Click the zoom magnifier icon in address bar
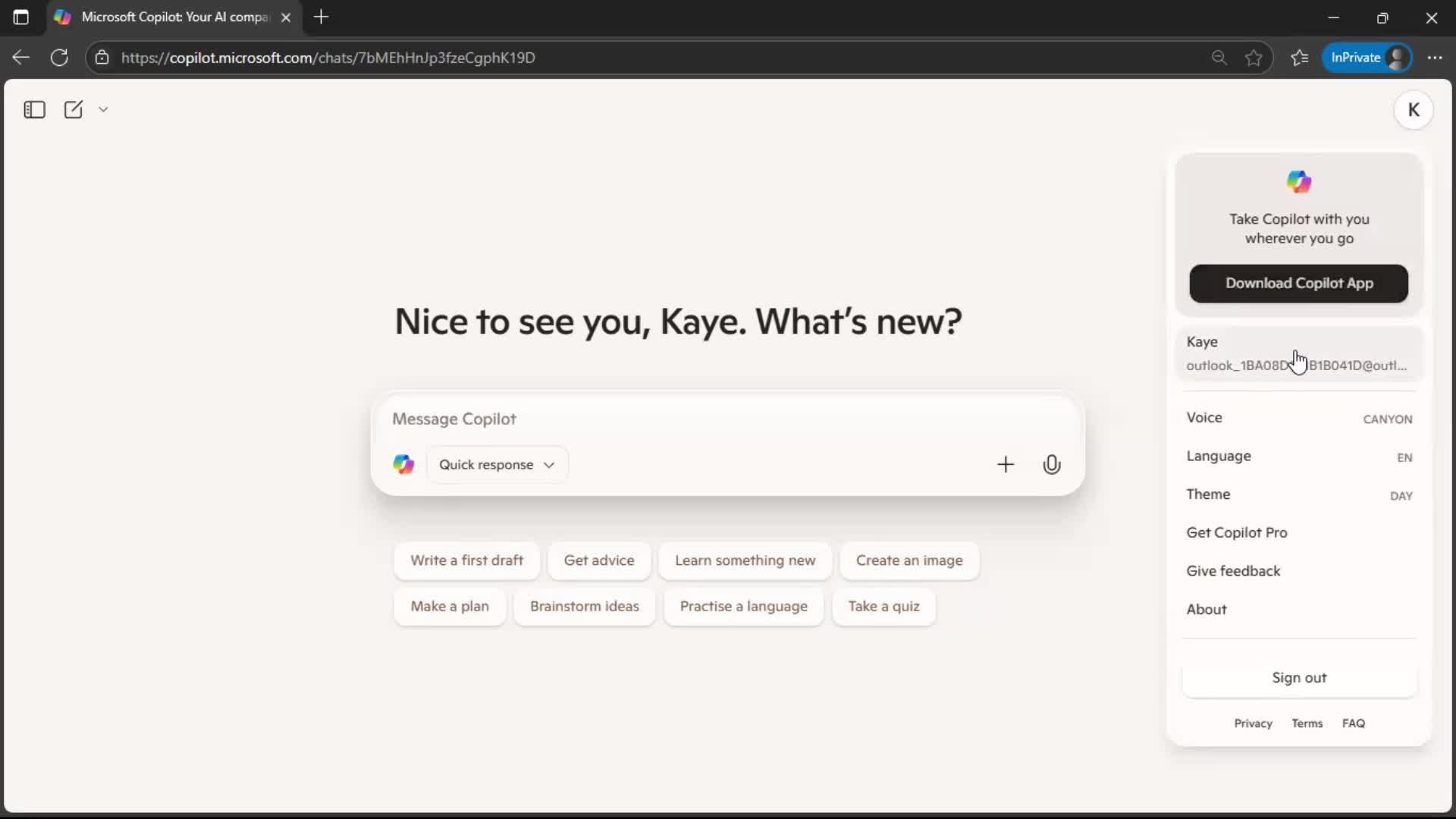The height and width of the screenshot is (819, 1456). point(1219,58)
